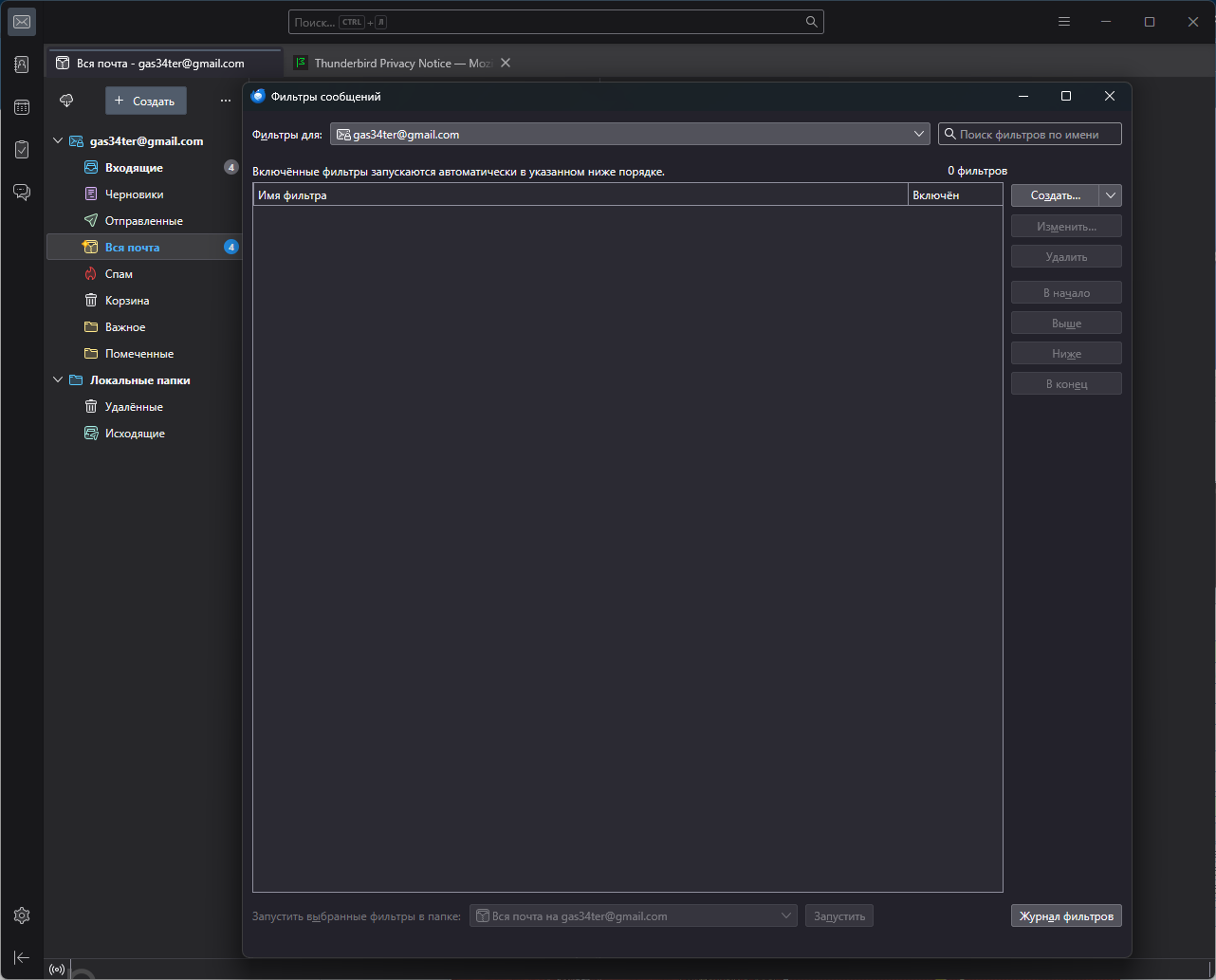Open the Фильтры для account dropdown
The image size is (1216, 980).
(x=629, y=135)
